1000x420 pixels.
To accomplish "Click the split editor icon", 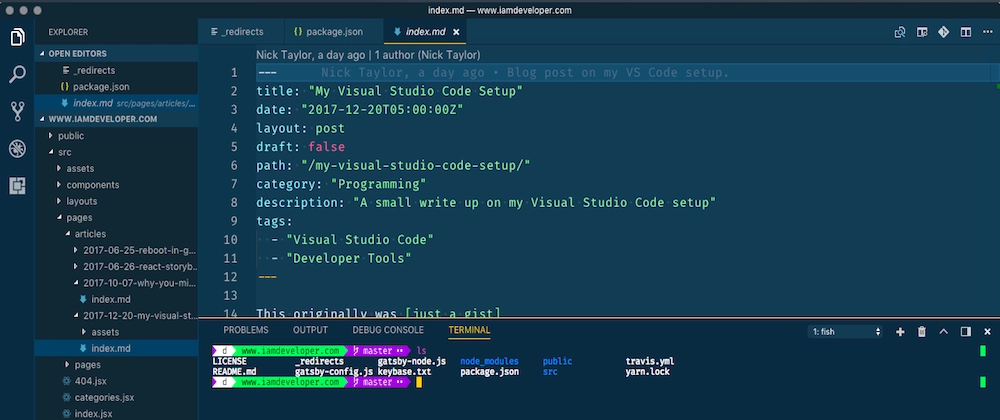I will [964, 32].
